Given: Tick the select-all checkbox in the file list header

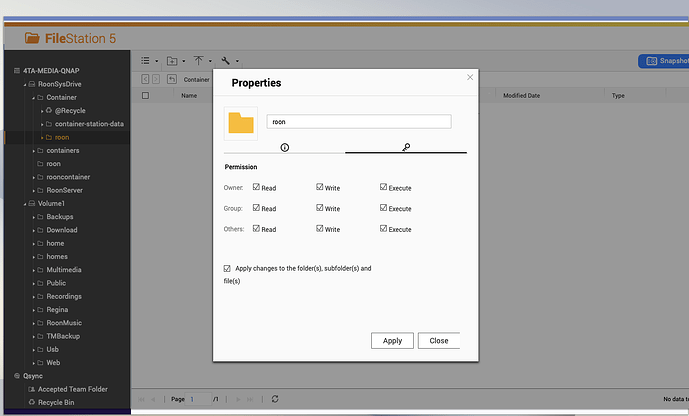Looking at the screenshot, I should [x=145, y=95].
